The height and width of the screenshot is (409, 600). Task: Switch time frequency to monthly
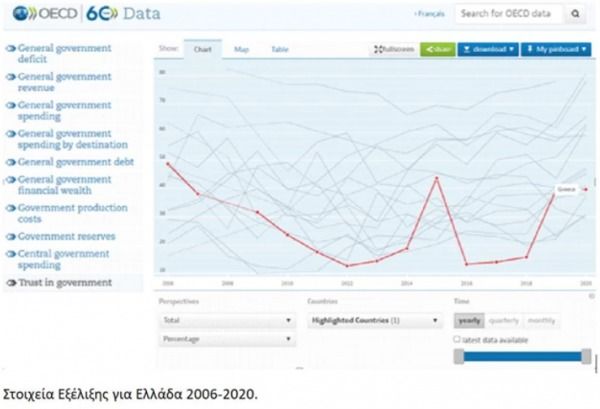541,321
